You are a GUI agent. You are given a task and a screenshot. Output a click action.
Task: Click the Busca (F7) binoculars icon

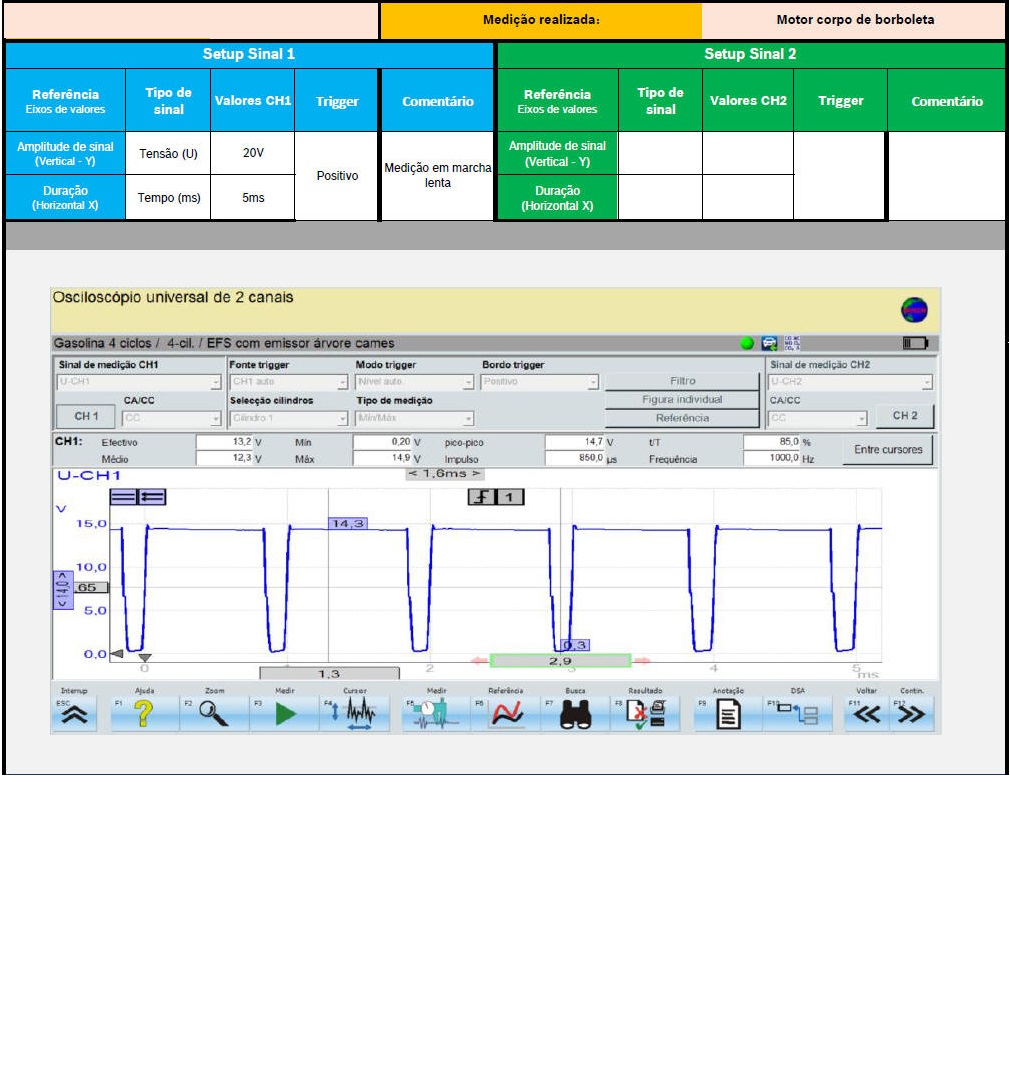pos(576,713)
